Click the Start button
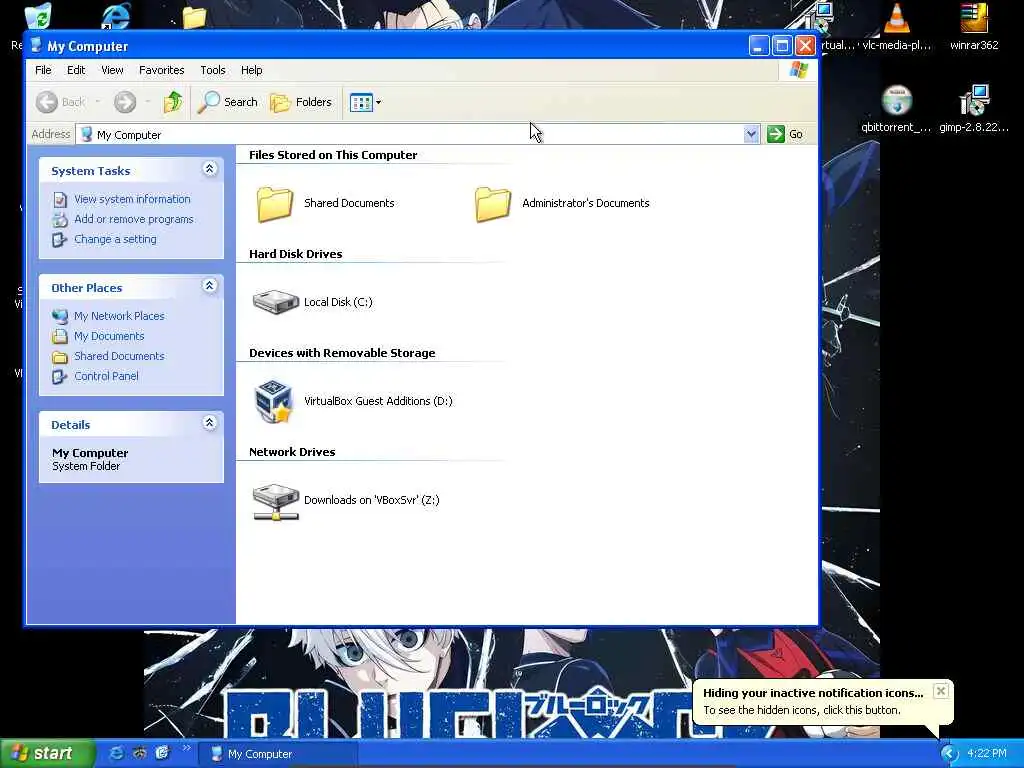The width and height of the screenshot is (1024, 768). click(46, 753)
